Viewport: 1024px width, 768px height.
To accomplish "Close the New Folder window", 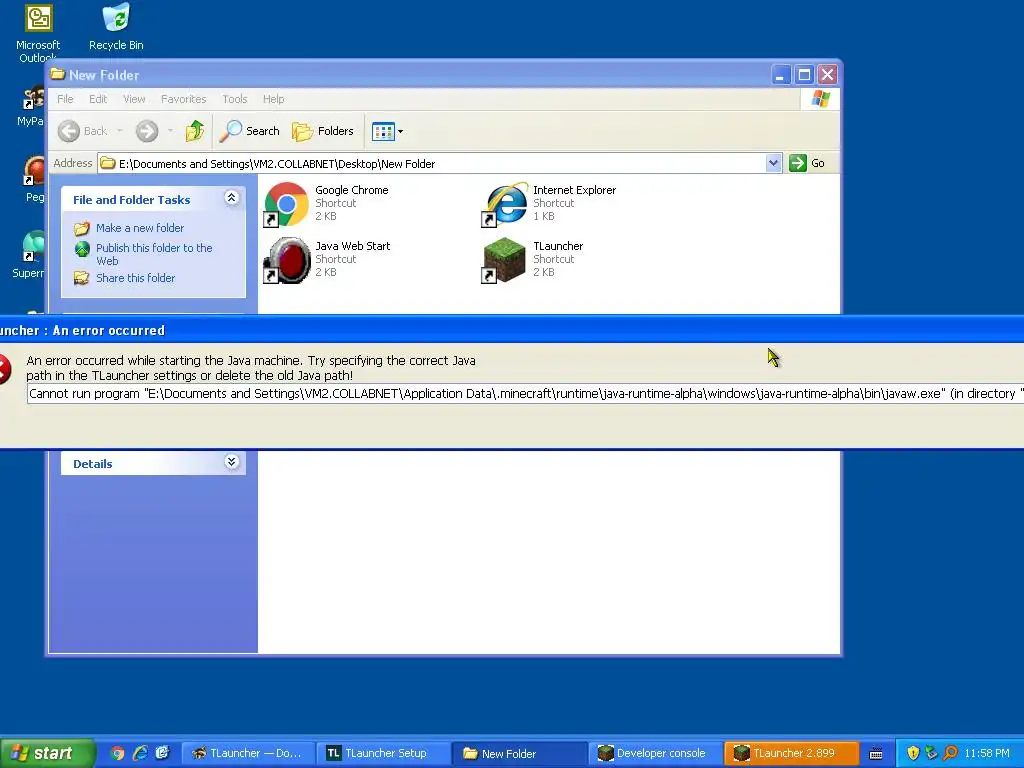I will click(827, 75).
